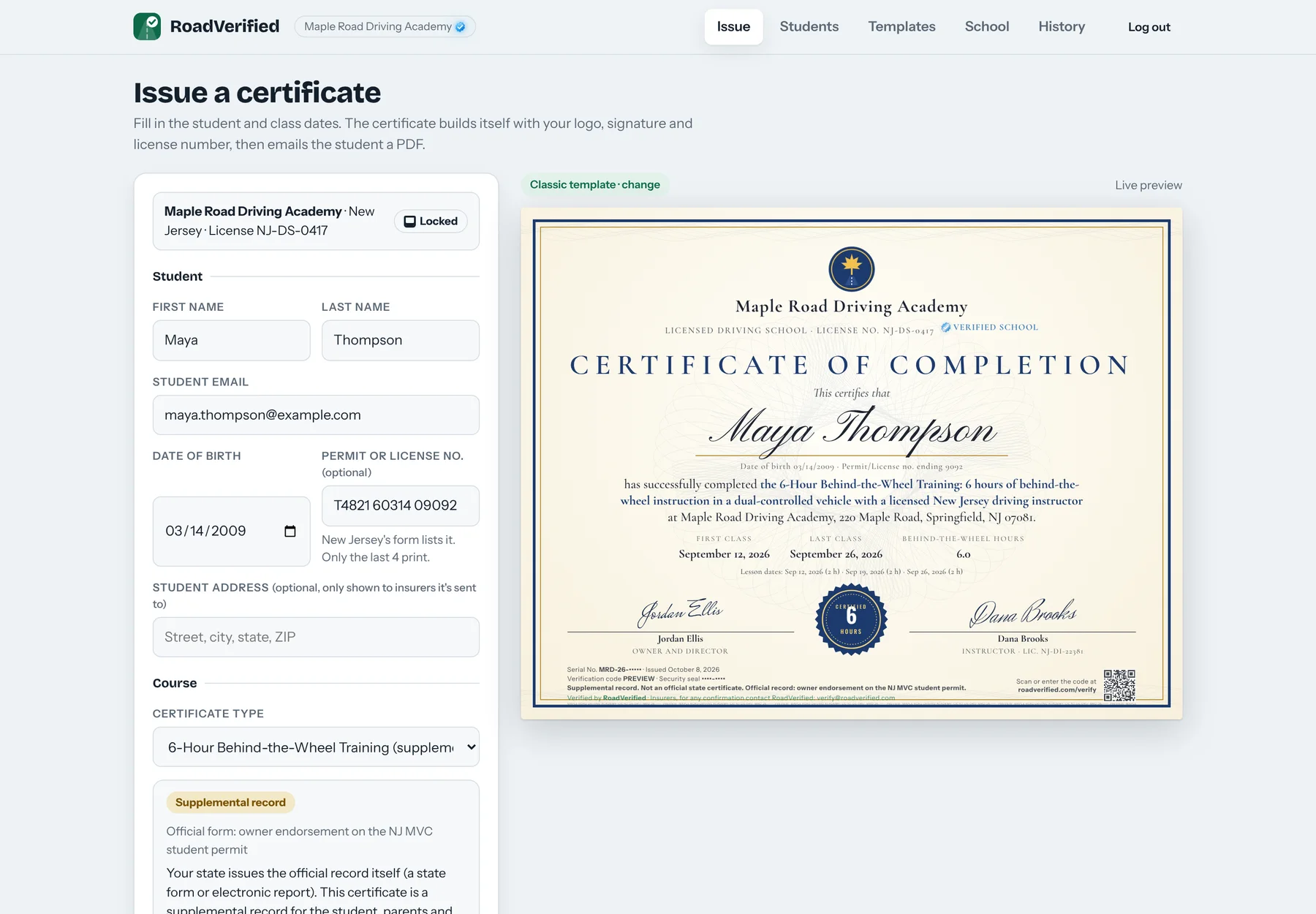Viewport: 1316px width, 914px height.
Task: Click the RoadVerified brand name
Action: point(224,26)
